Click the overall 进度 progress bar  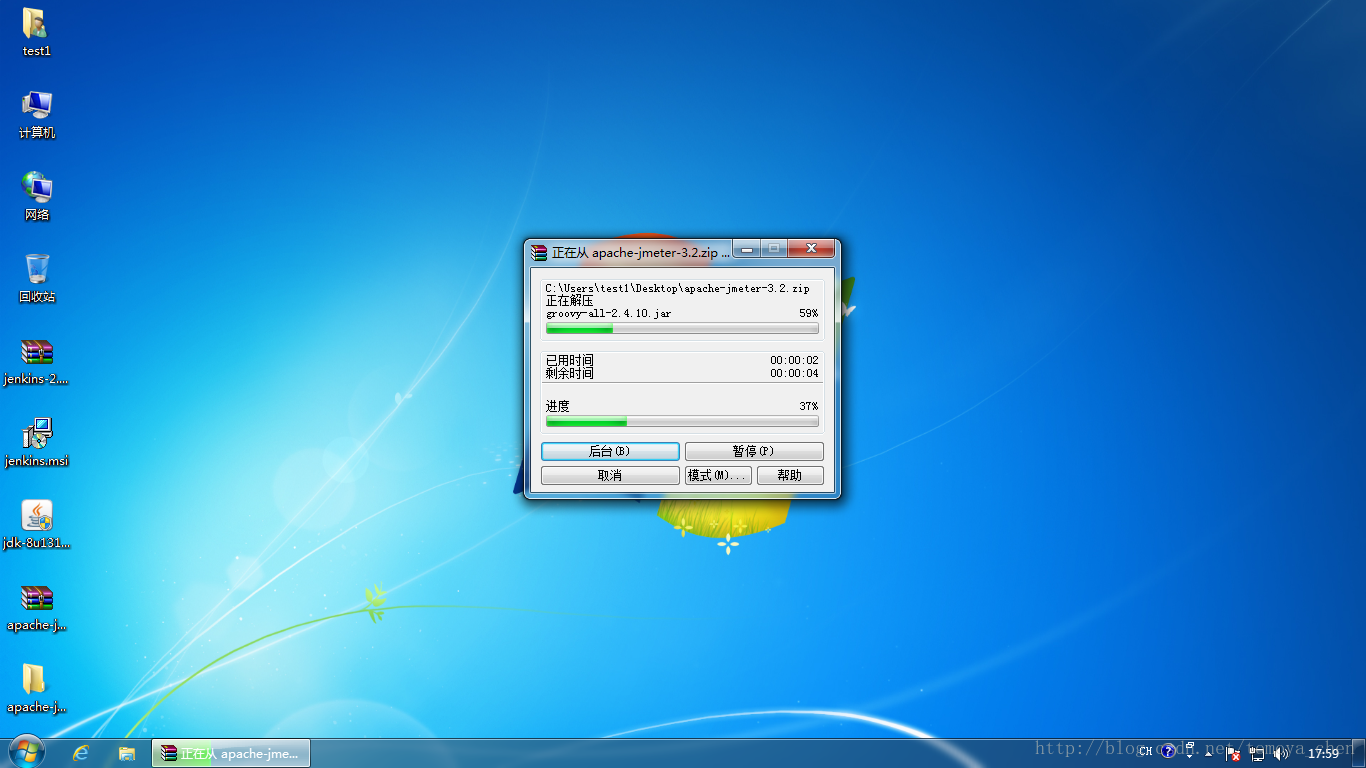point(682,421)
